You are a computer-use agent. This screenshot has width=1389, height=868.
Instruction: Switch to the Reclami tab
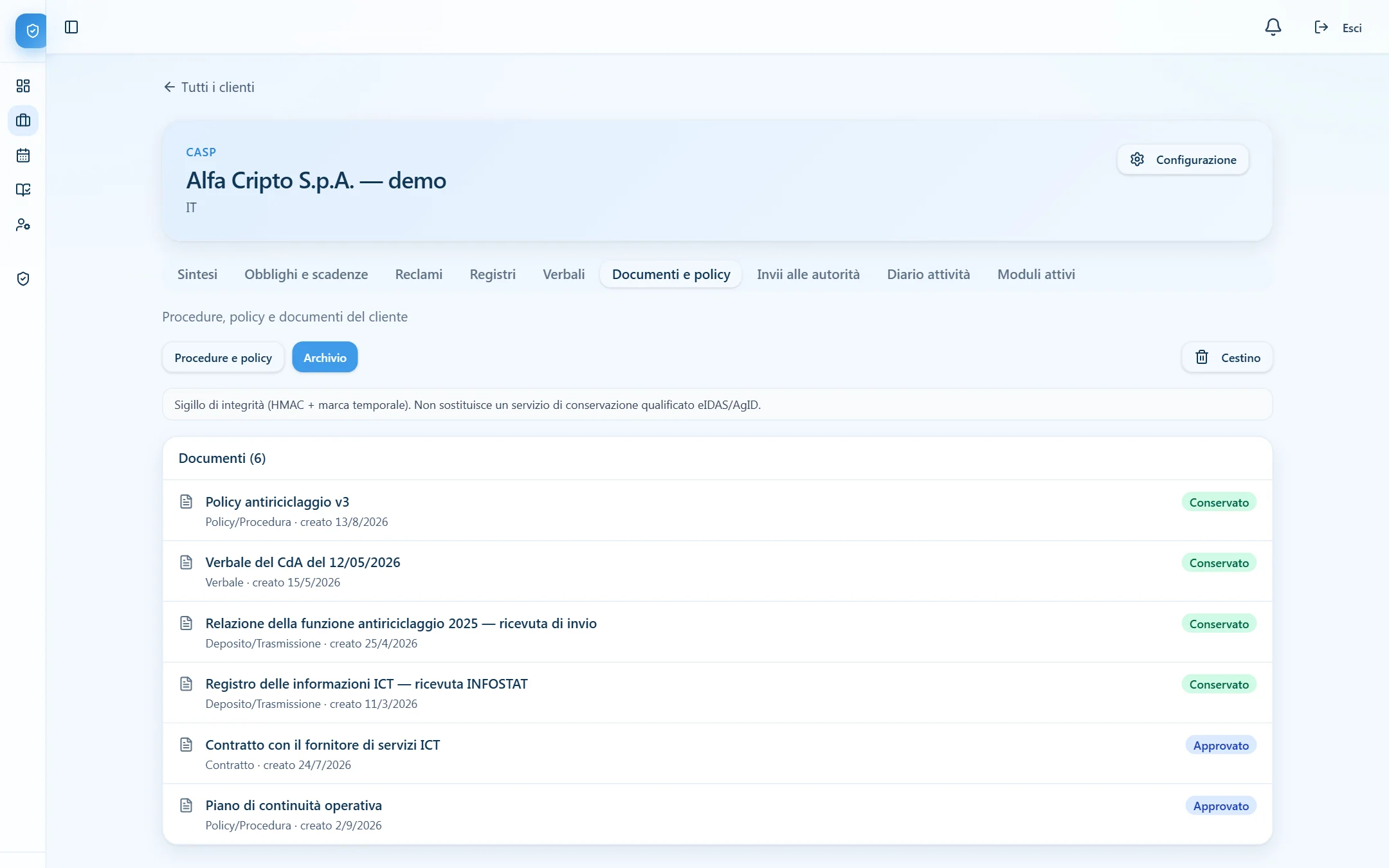pyautogui.click(x=419, y=274)
